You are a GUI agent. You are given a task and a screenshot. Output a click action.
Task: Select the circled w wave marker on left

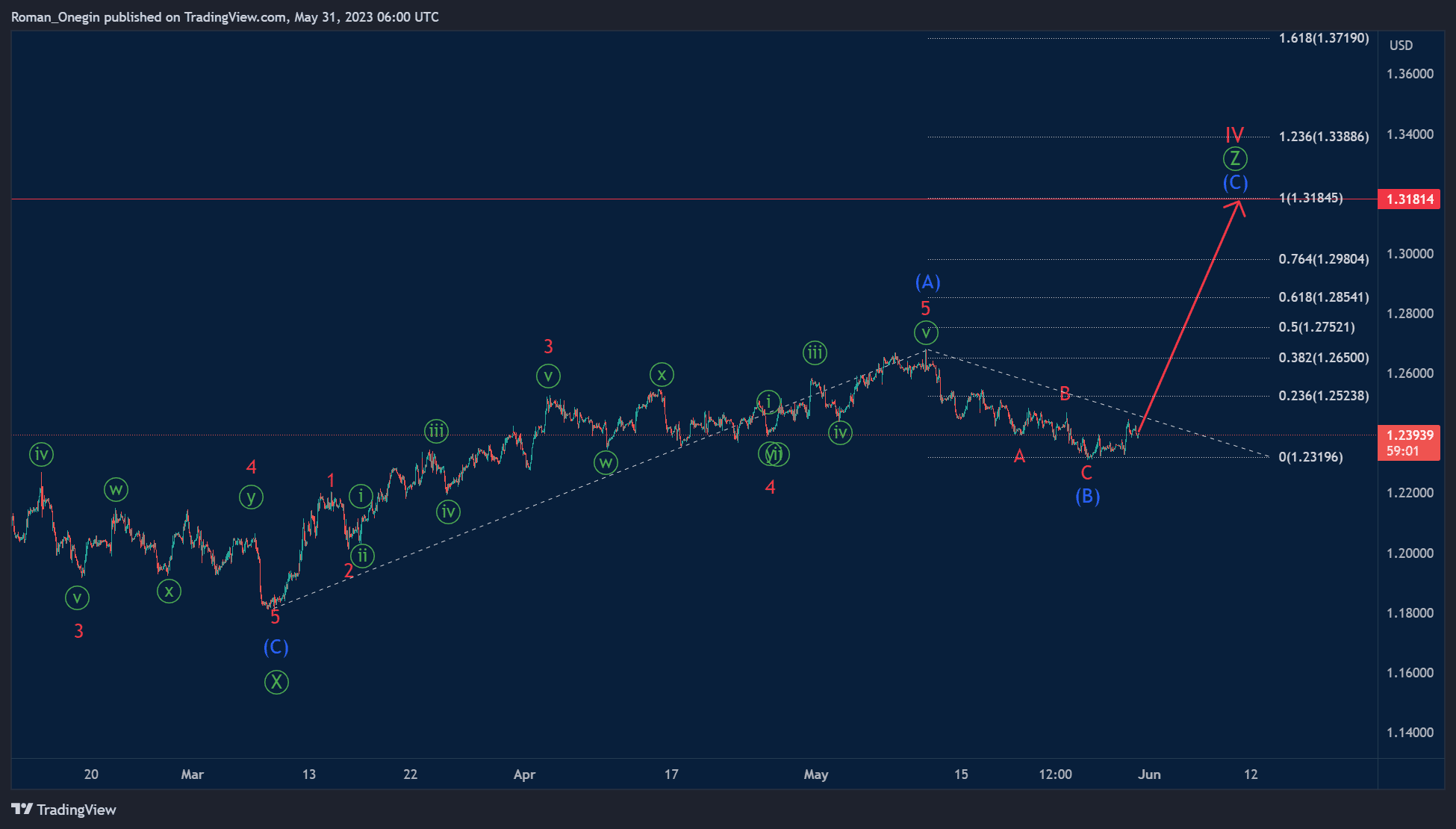(x=116, y=490)
